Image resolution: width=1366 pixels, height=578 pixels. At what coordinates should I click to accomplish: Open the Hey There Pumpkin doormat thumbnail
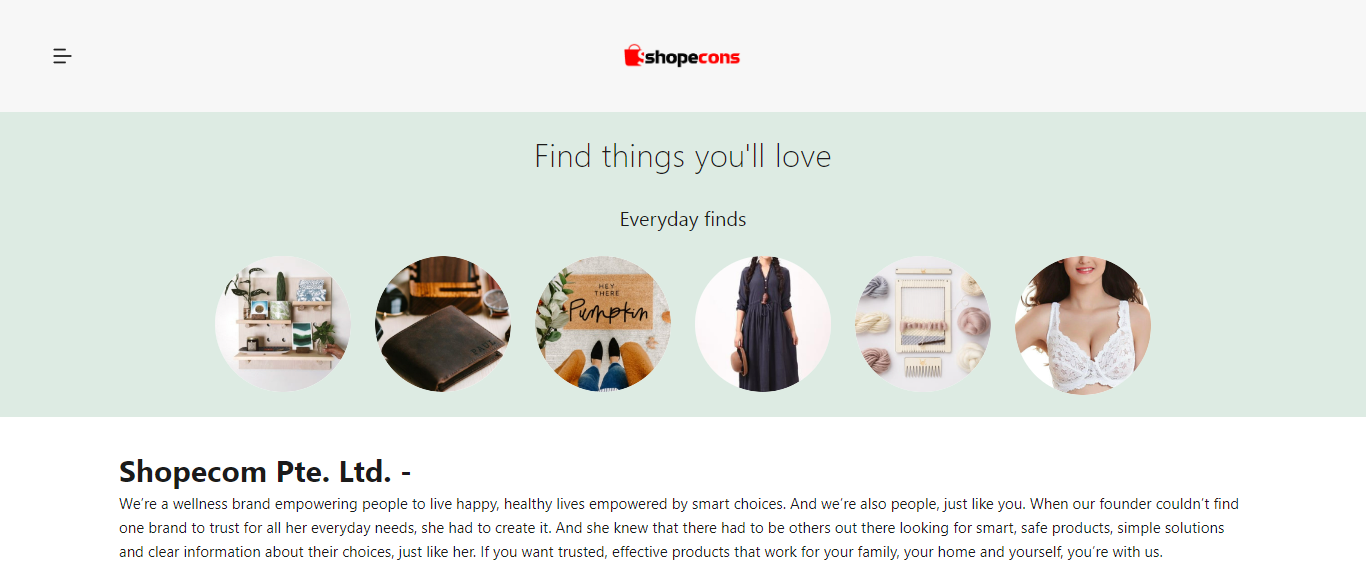click(x=603, y=324)
